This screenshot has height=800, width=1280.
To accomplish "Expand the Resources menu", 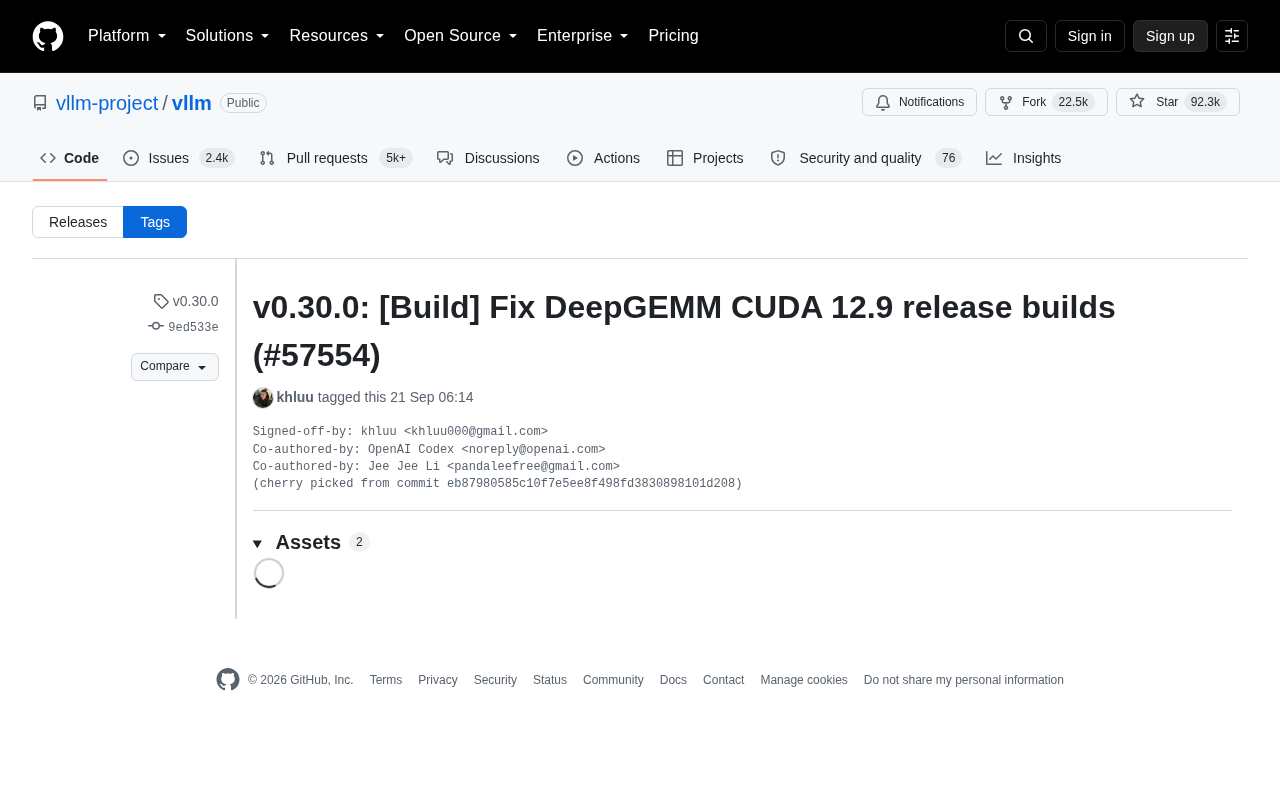I will pos(337,36).
